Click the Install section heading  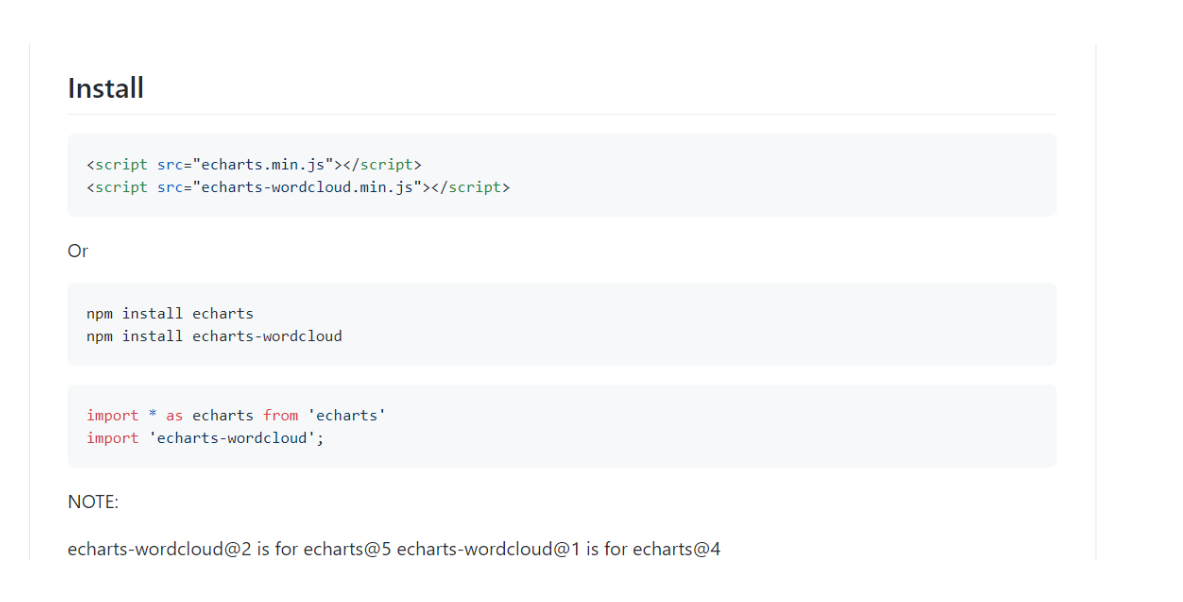coord(105,88)
